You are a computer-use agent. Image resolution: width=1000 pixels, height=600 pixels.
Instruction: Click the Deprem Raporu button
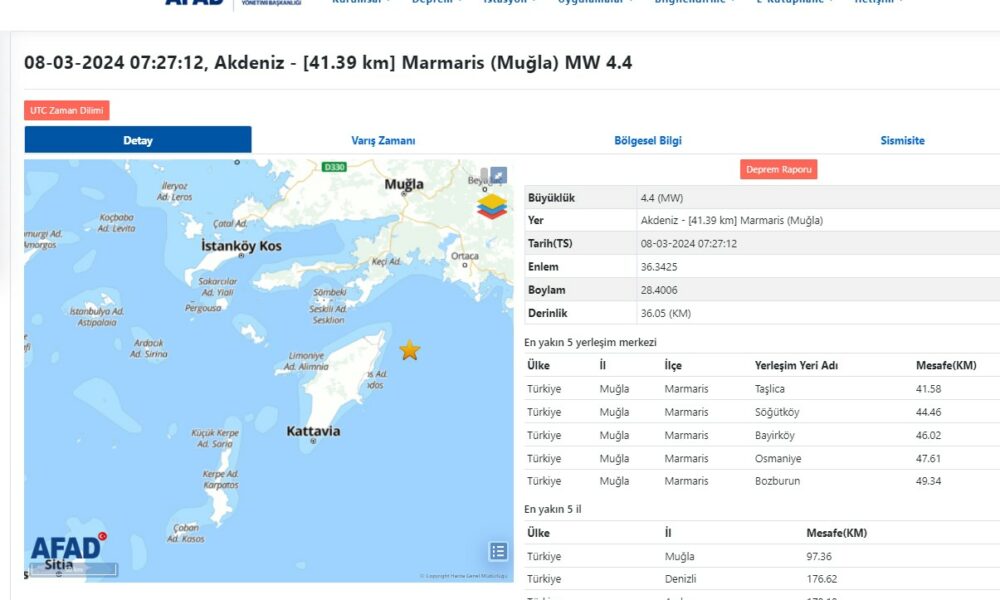click(x=778, y=169)
